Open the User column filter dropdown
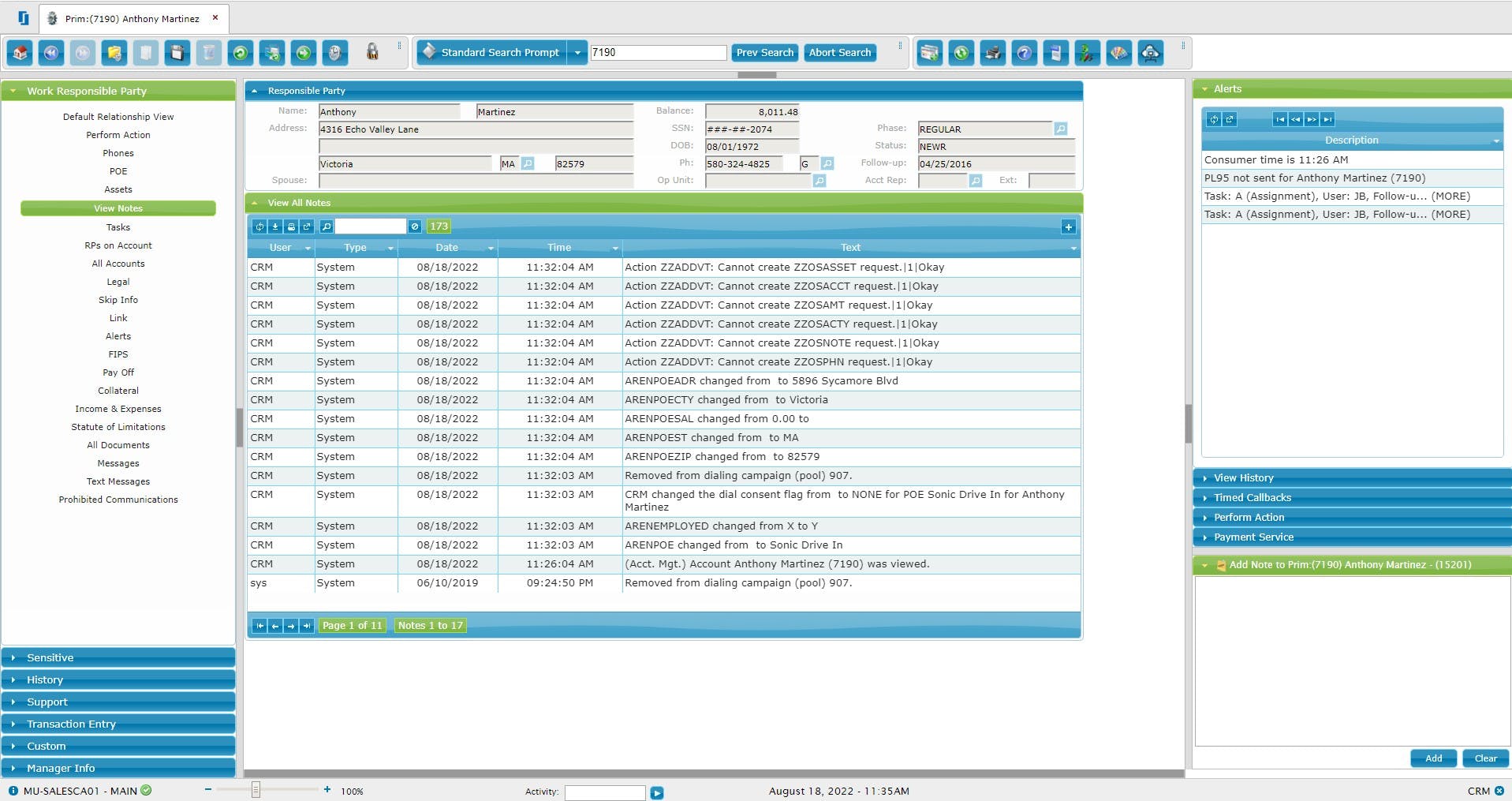 pos(308,248)
